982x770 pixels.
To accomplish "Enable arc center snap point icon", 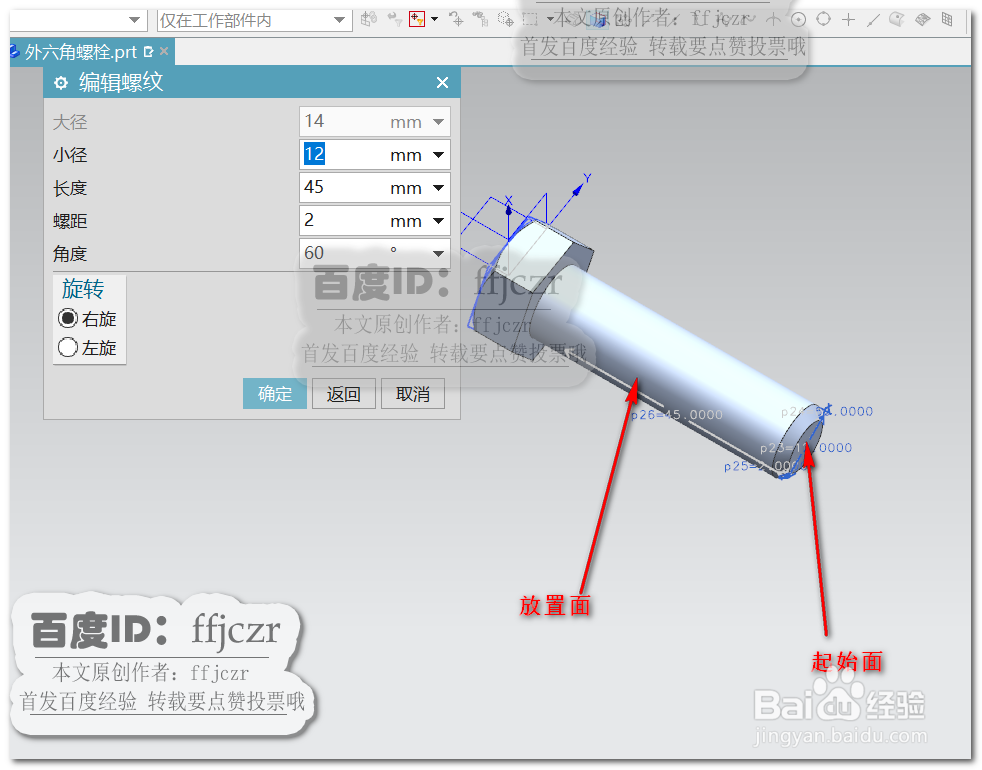I will click(x=773, y=19).
